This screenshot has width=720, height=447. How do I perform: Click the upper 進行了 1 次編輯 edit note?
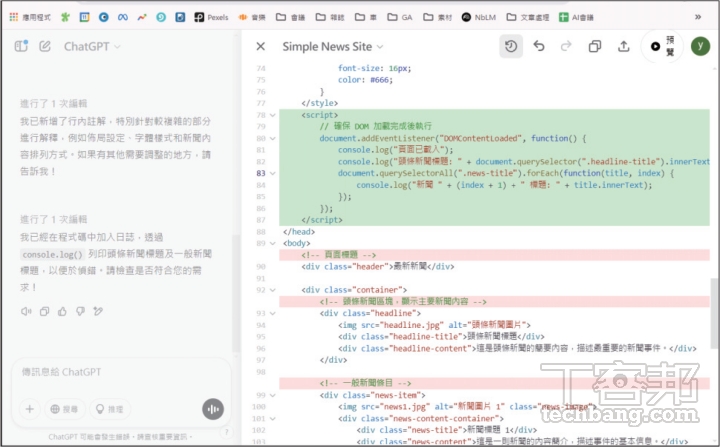54,104
